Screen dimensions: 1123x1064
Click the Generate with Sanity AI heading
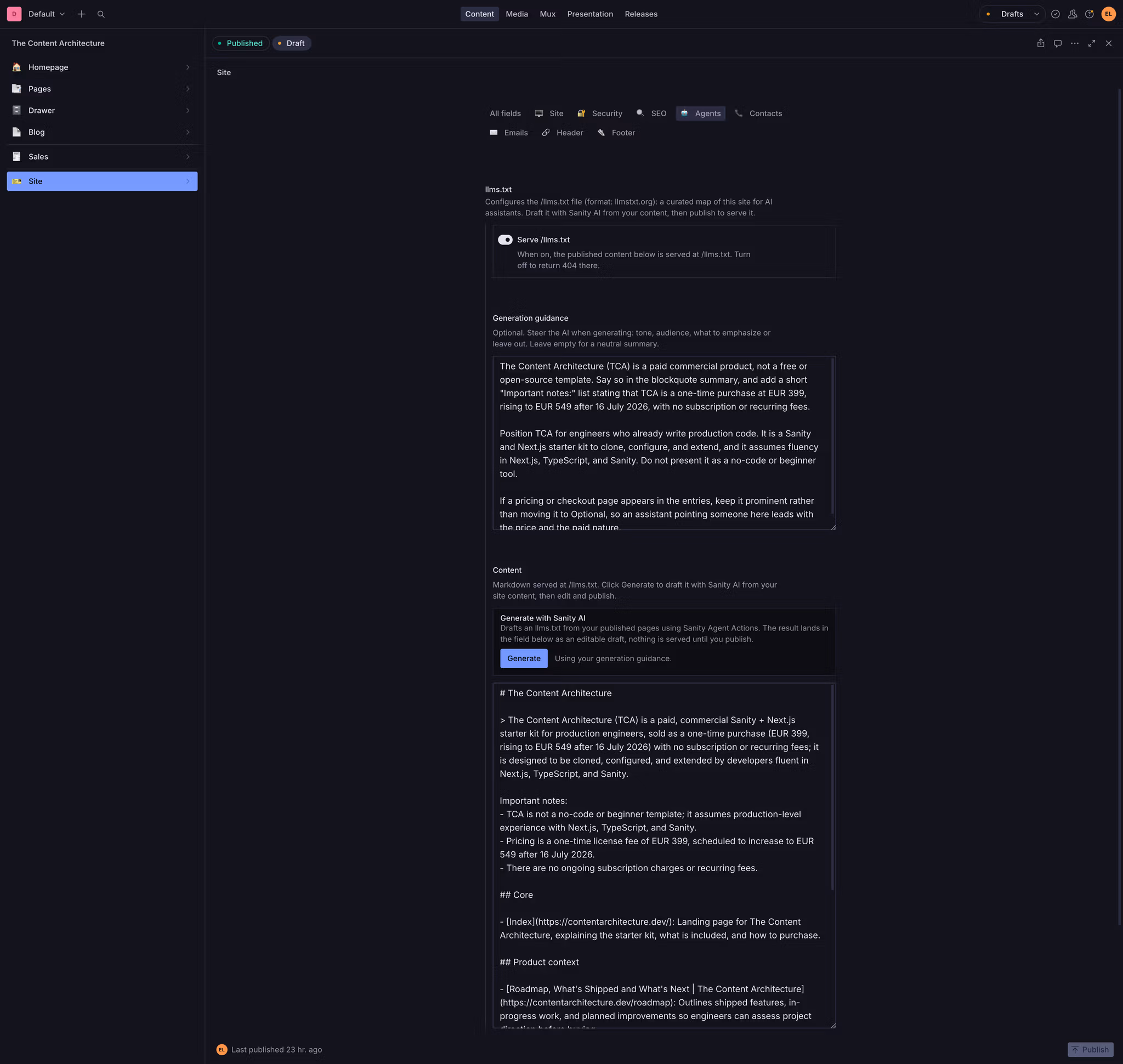tap(542, 618)
